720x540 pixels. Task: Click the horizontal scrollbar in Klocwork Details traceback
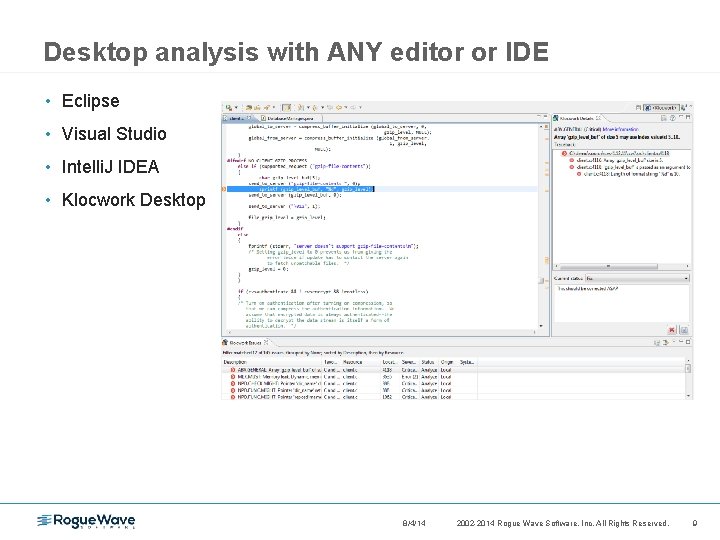tap(608, 266)
